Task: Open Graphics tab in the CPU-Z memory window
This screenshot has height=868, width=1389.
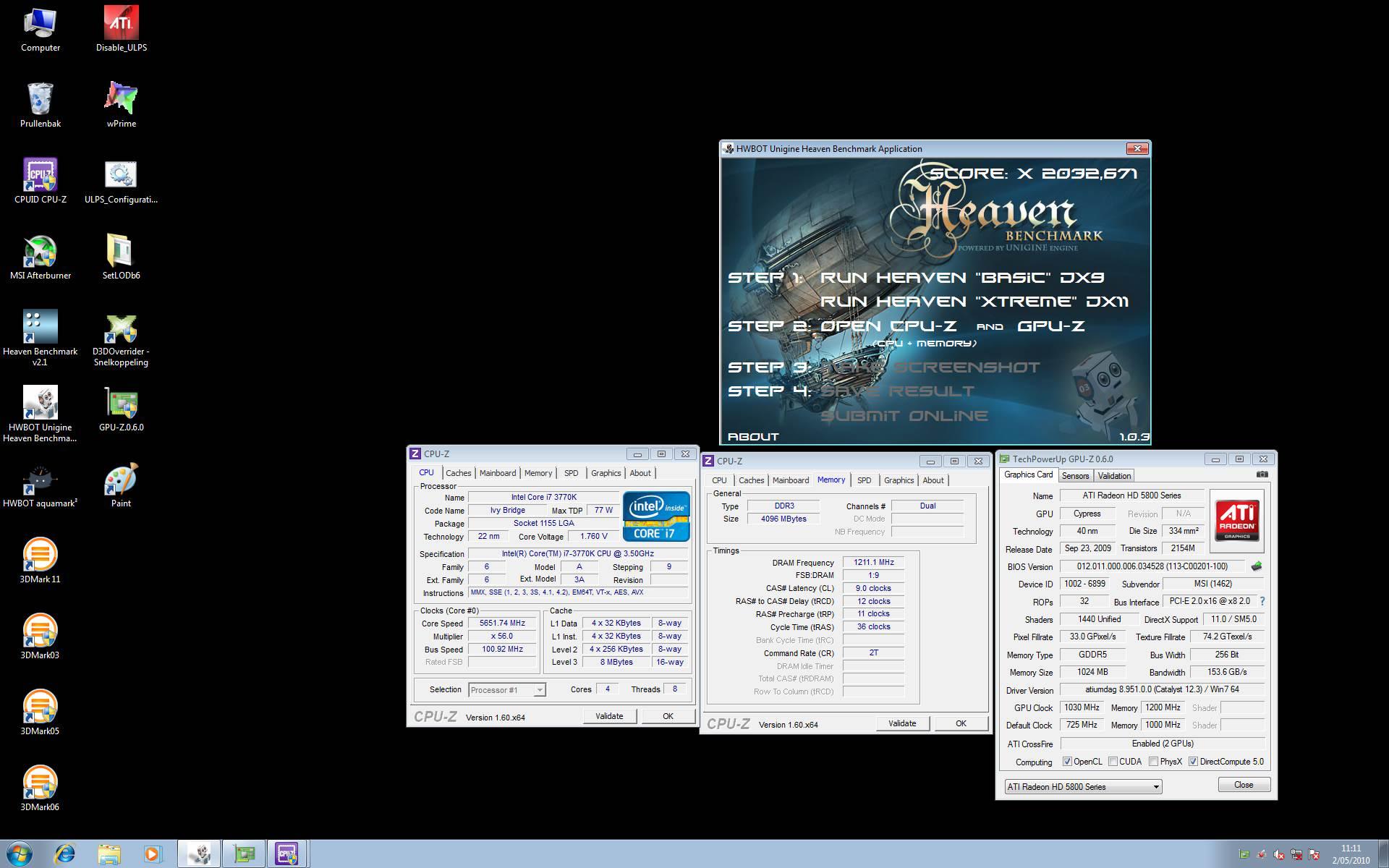Action: tap(899, 480)
